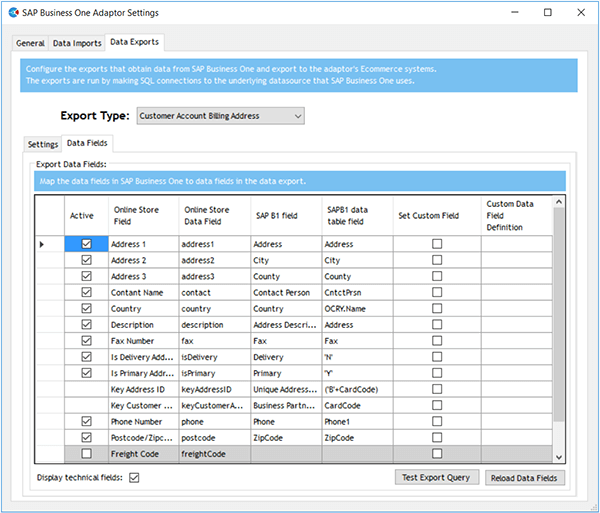Uncheck Active for Address 3 row

coord(86,276)
